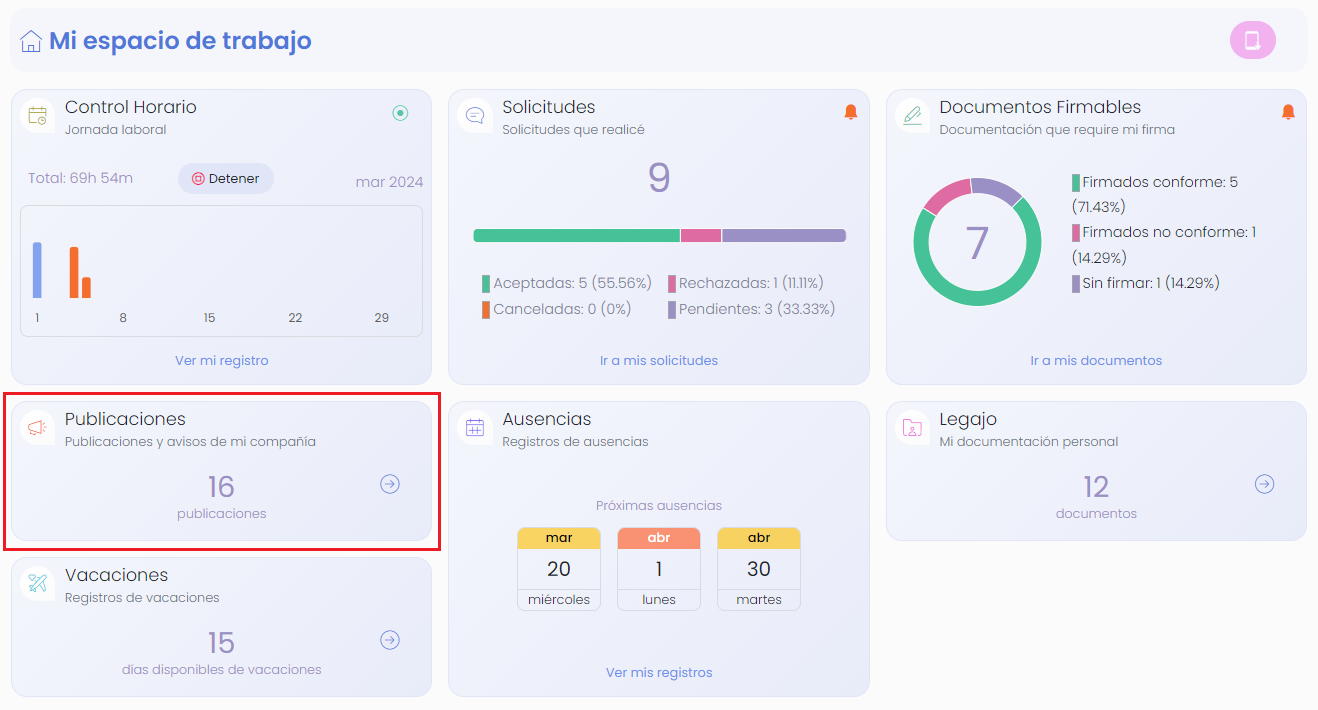Open the Ver mi registro link
Viewport: 1318px width, 710px height.
click(x=221, y=360)
